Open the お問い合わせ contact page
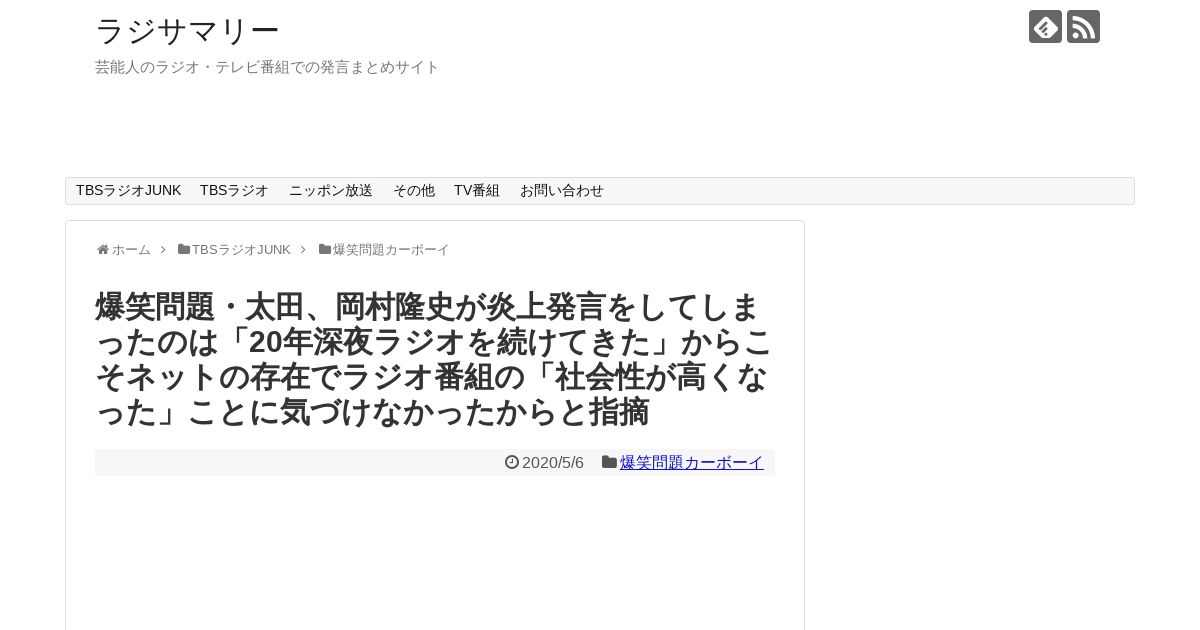The width and height of the screenshot is (1200, 630). [562, 191]
